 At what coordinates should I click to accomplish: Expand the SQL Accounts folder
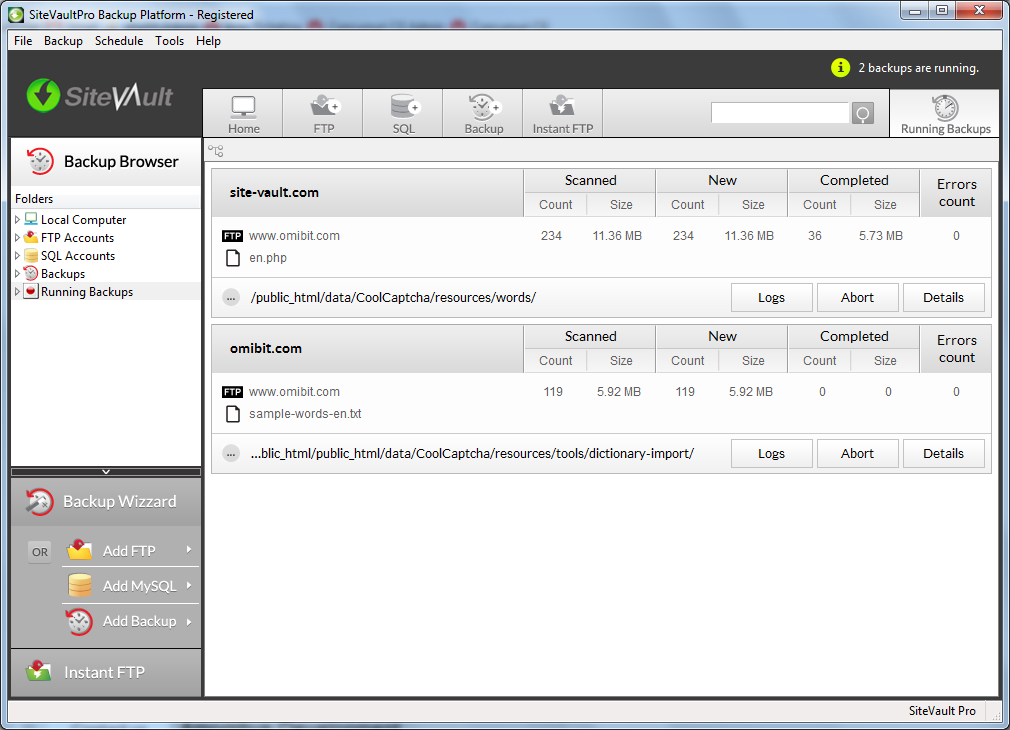click(17, 256)
